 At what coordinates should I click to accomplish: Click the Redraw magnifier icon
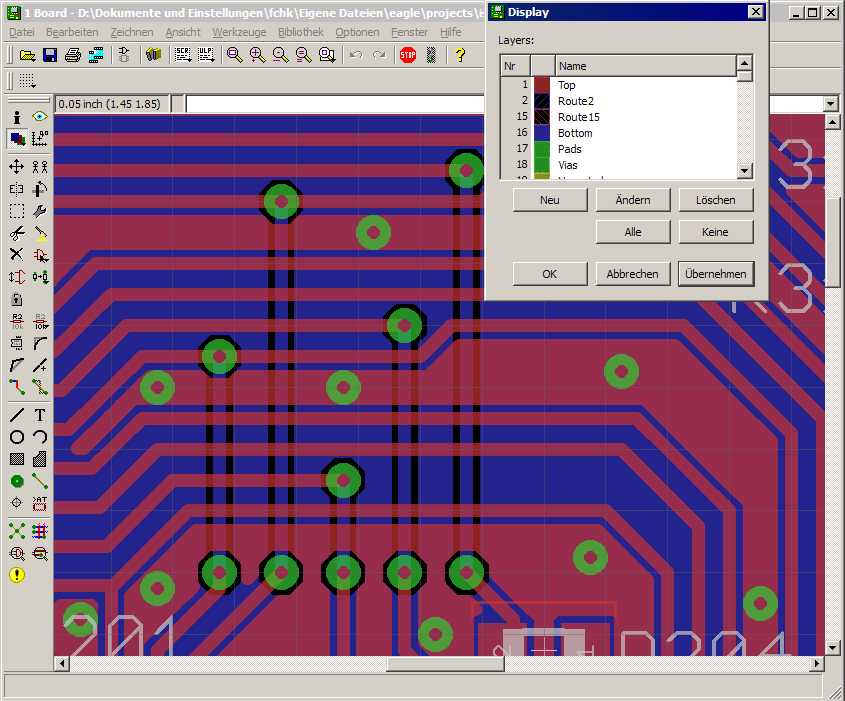coord(303,55)
